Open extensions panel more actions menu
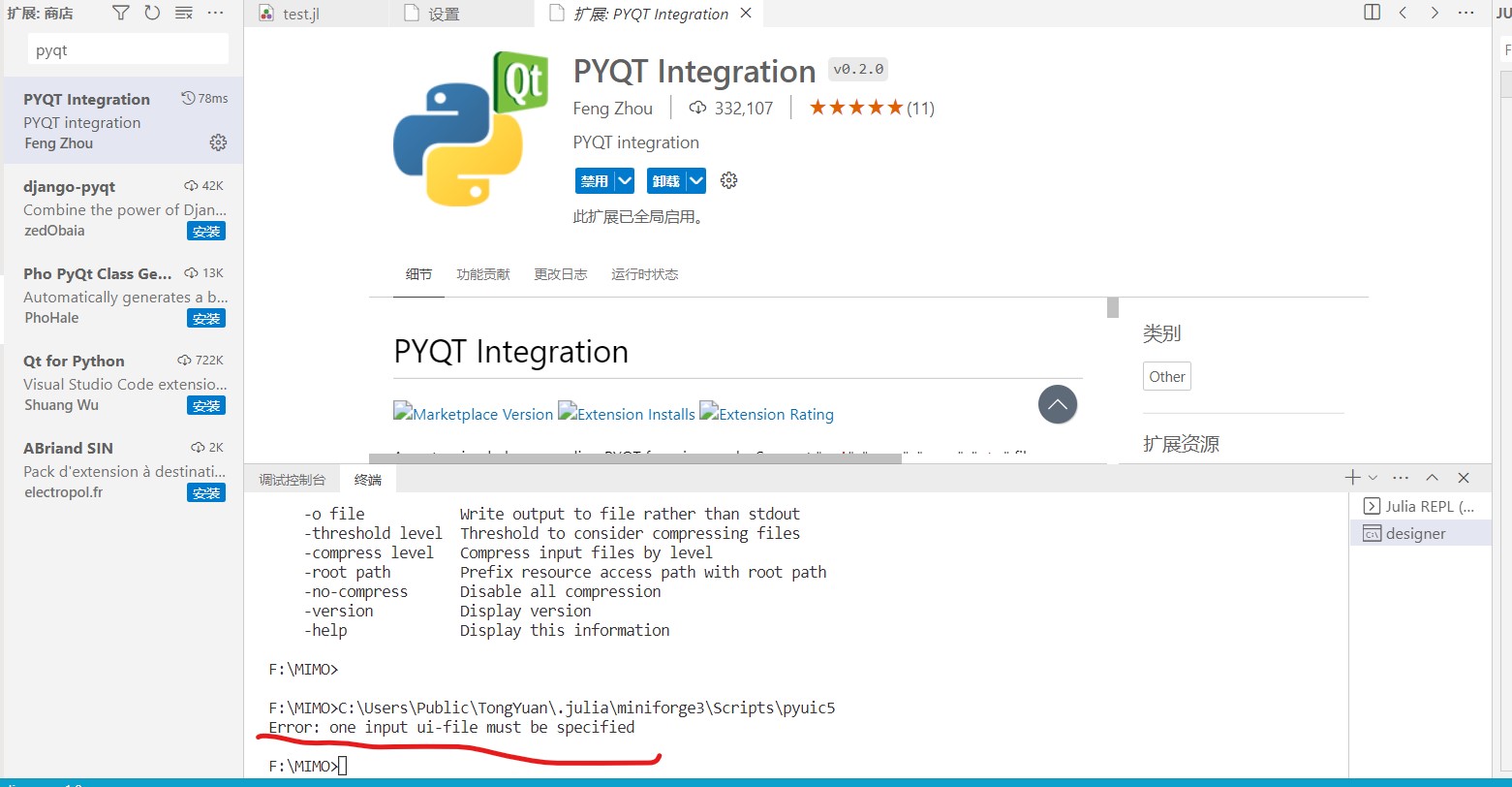This screenshot has width=1512, height=787. 216,14
